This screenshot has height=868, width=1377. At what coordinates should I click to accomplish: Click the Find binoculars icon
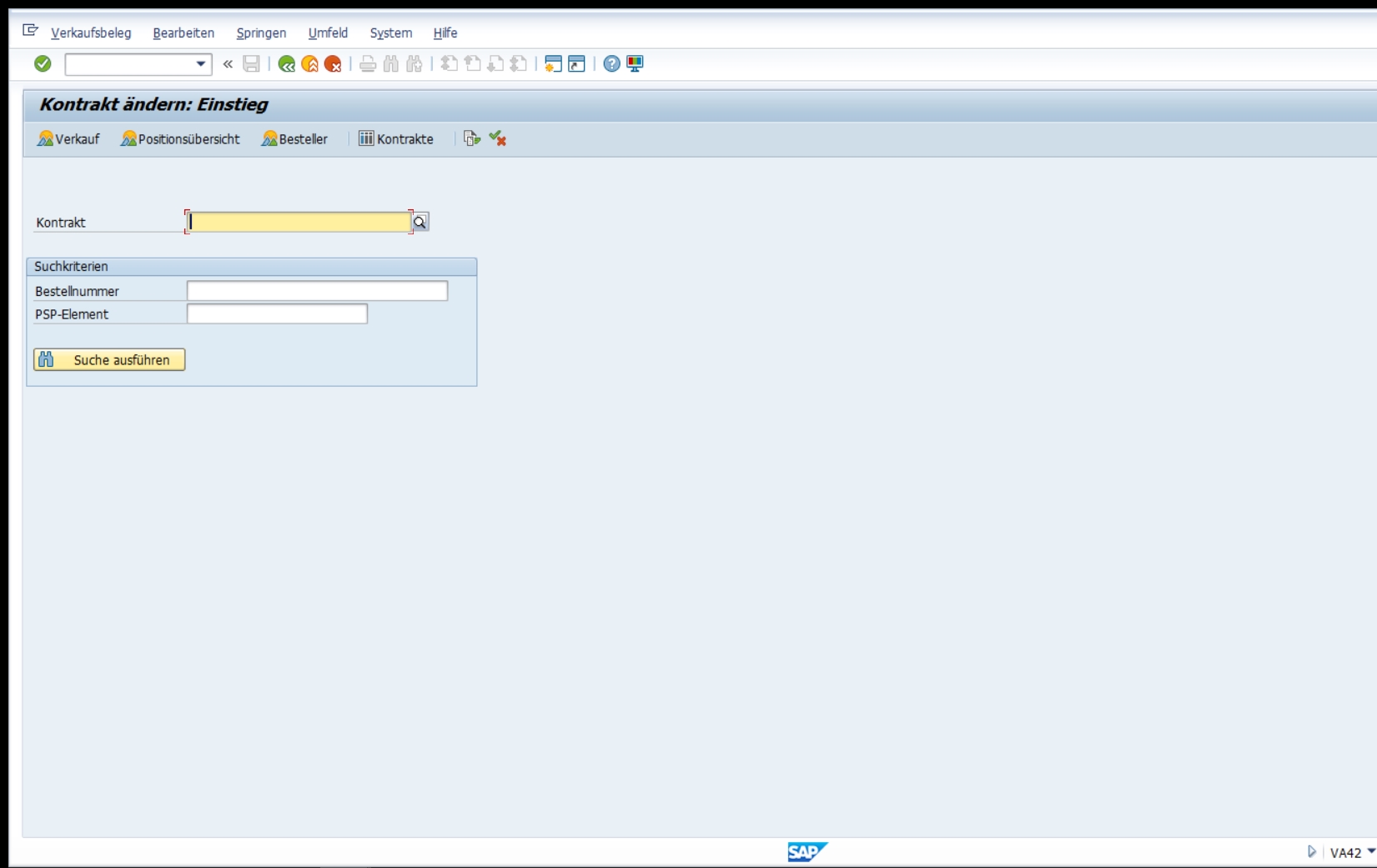point(390,63)
